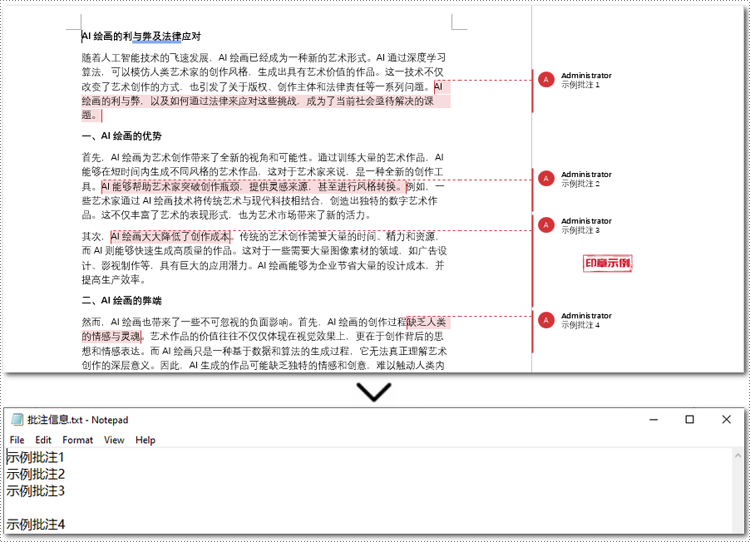Screen dimensions: 750x542
Task: Click the document title AI 绘画的利与弊及法律应对
Action: point(141,36)
